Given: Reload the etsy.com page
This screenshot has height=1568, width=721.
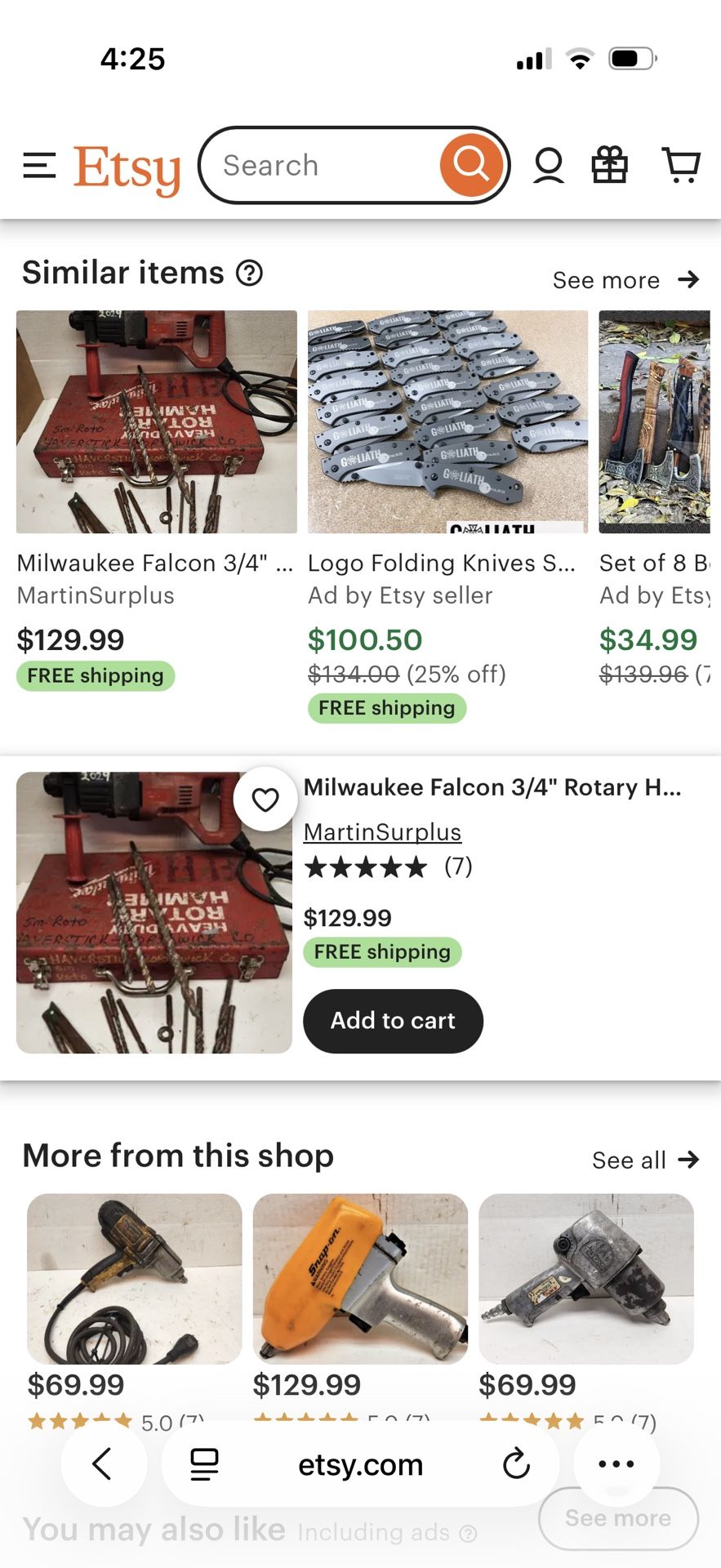Looking at the screenshot, I should click(x=516, y=1464).
